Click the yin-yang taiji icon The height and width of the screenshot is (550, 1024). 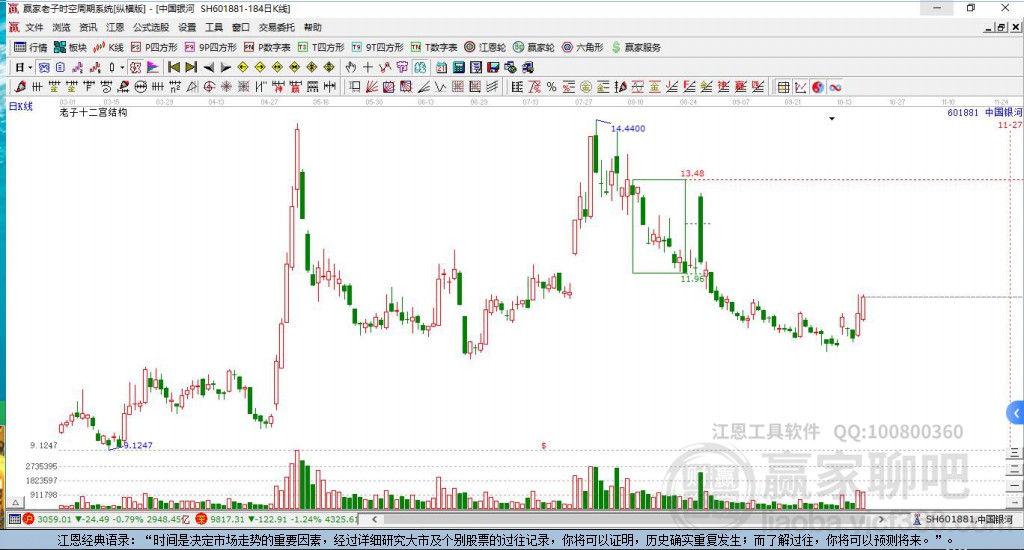[818, 87]
